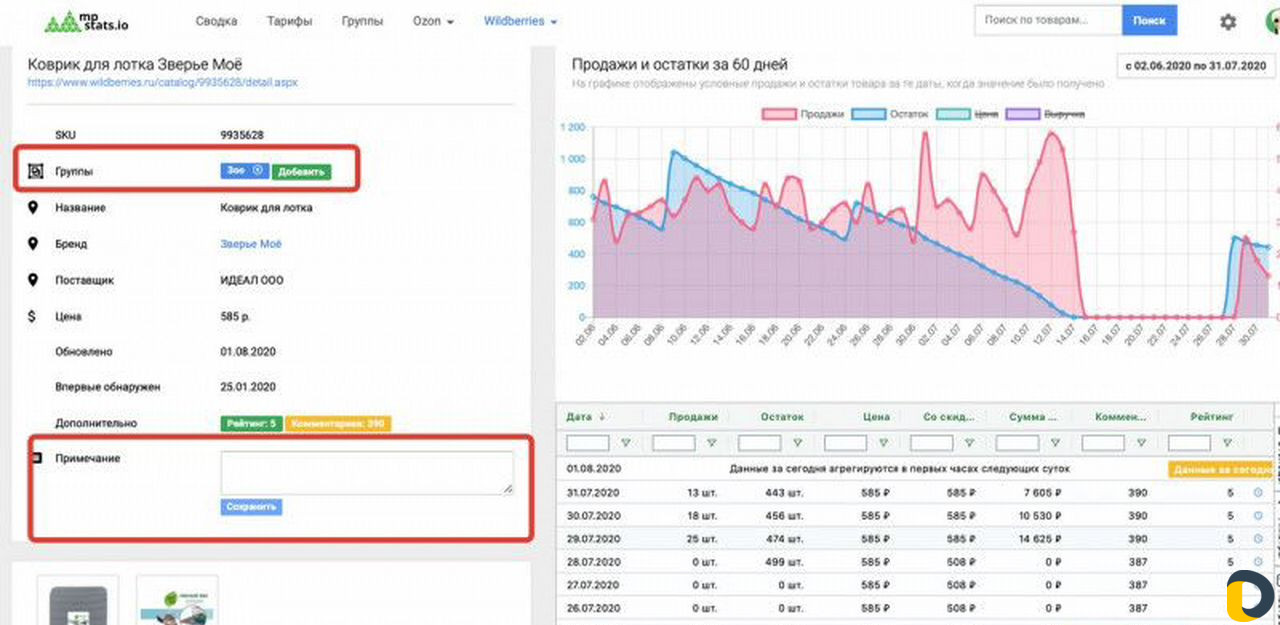Click the mpstats.io logo
The width and height of the screenshot is (1280, 625).
[89, 20]
